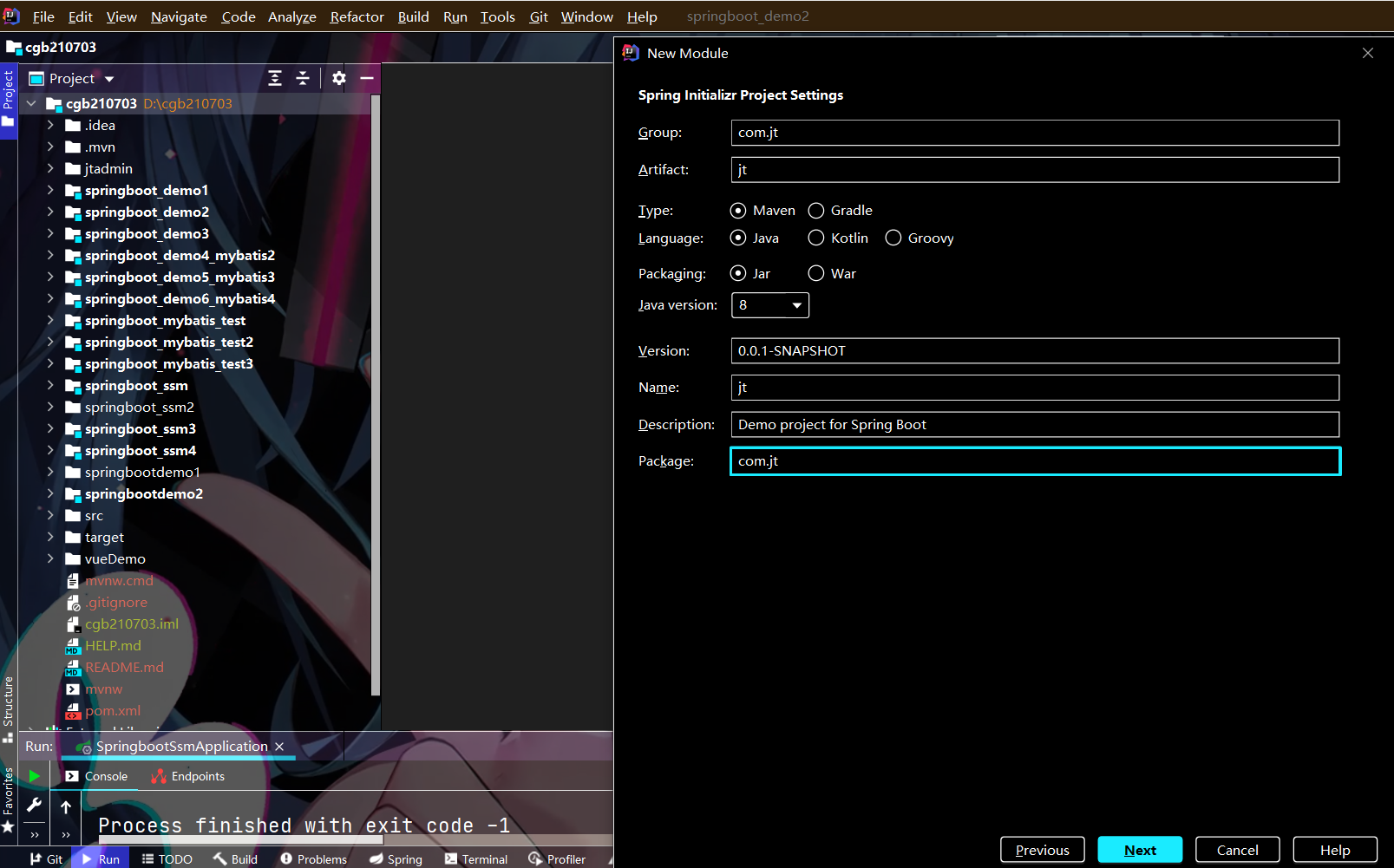Open the Navigate menu

point(179,16)
